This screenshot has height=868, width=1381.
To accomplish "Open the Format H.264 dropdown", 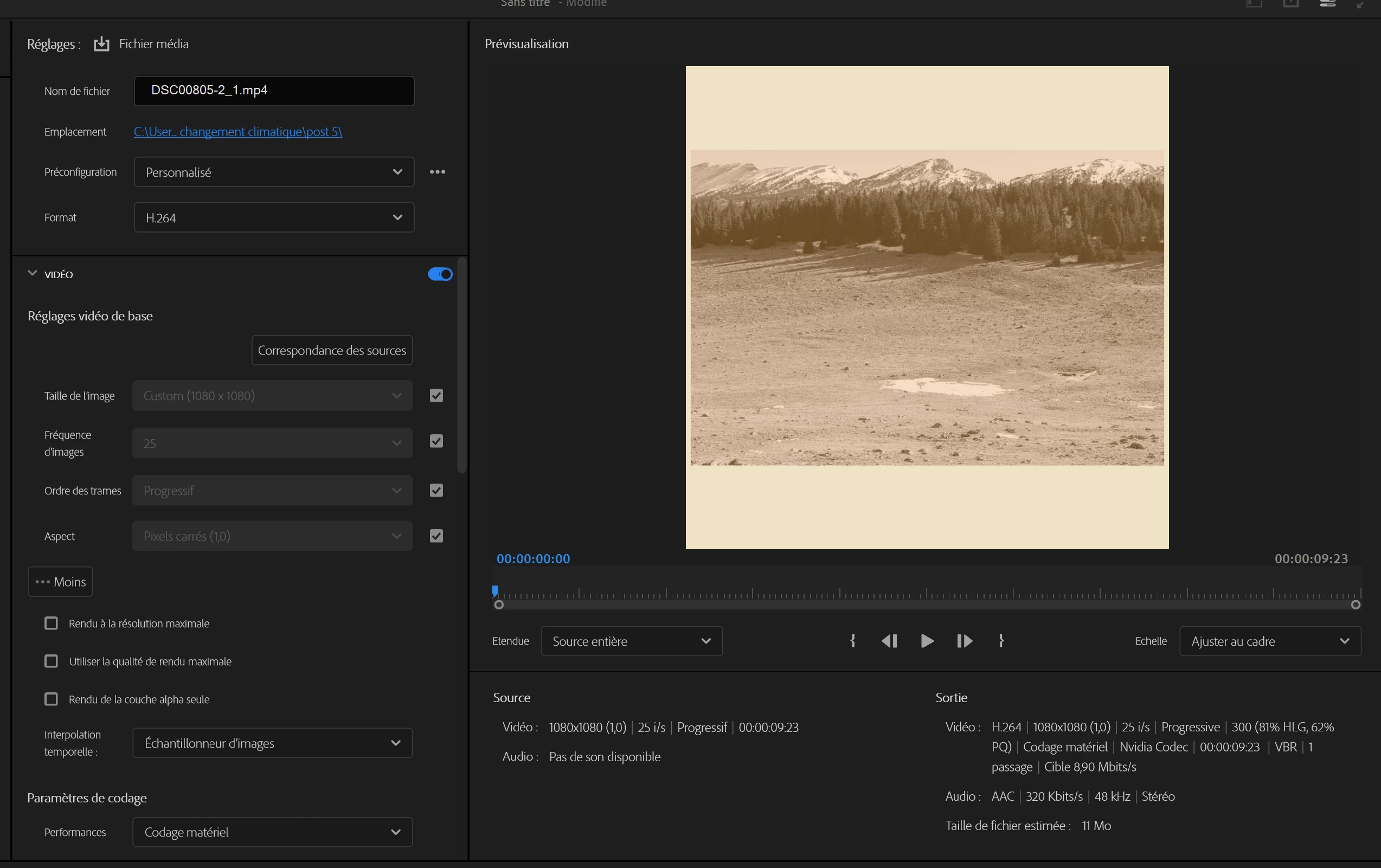I will click(274, 218).
